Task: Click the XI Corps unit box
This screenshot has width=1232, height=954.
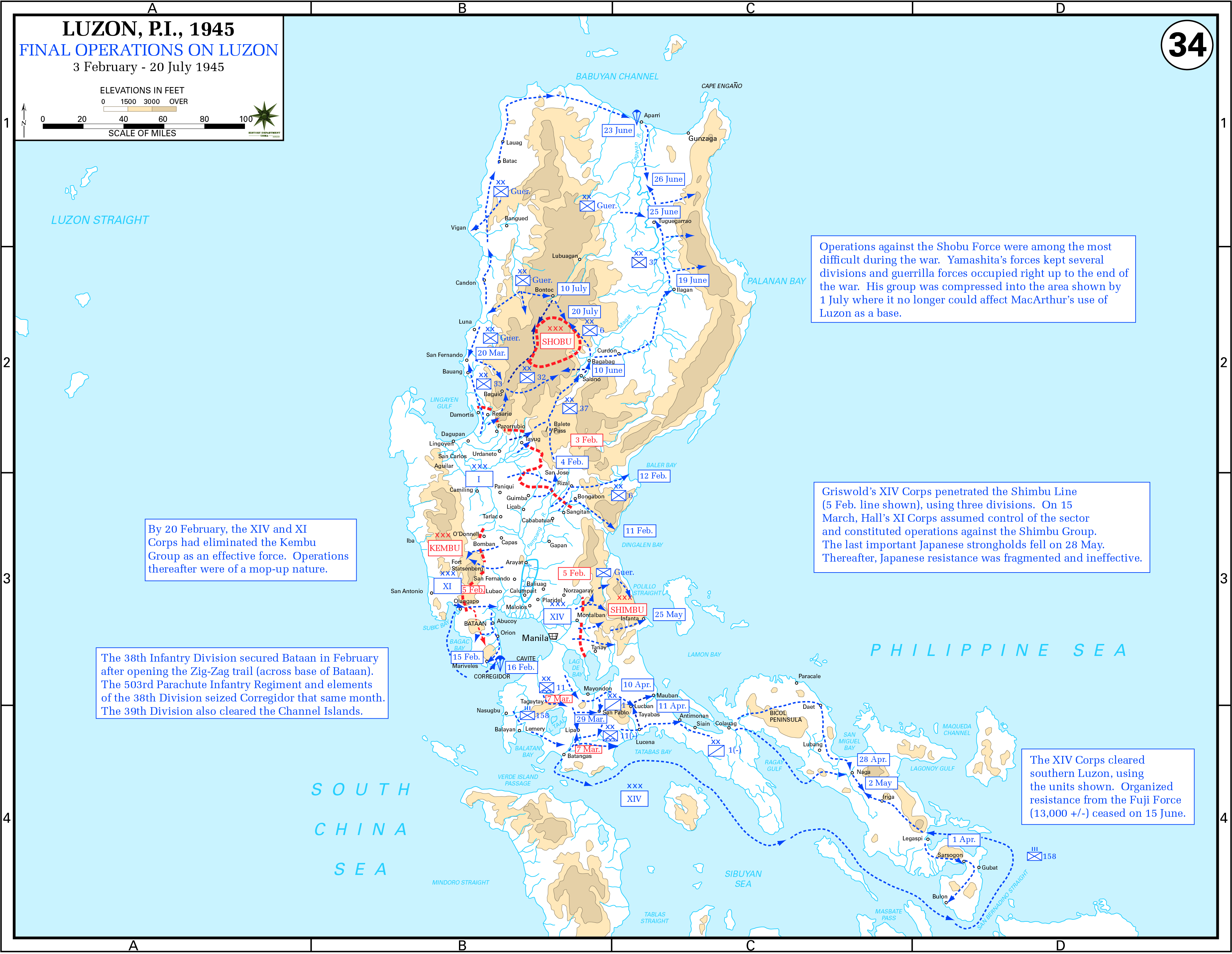Action: coord(447,587)
